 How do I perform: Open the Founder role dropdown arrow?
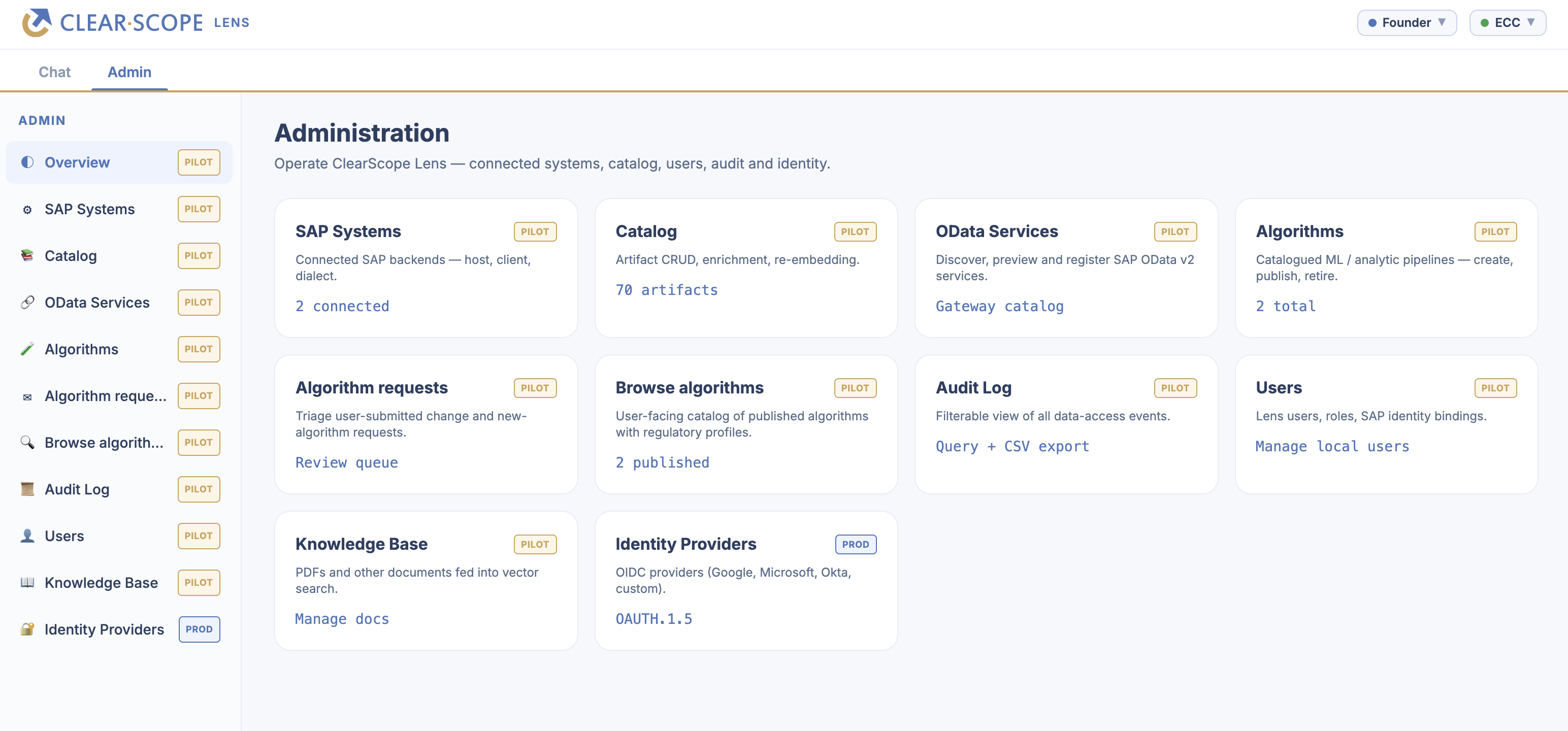click(1442, 22)
